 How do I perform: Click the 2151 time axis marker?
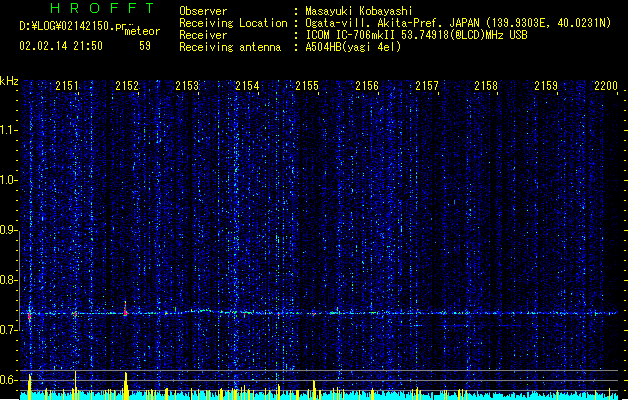click(x=67, y=86)
